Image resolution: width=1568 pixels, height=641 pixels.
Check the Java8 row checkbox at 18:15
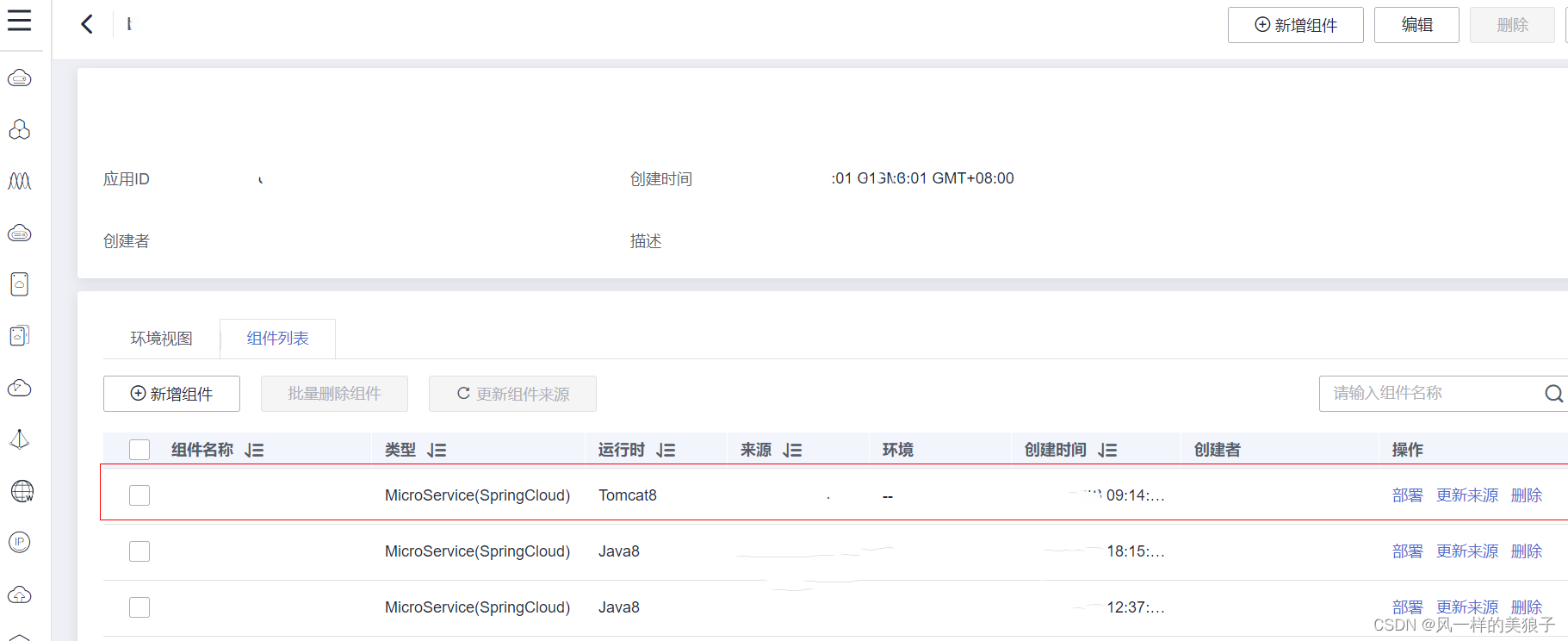(x=139, y=551)
